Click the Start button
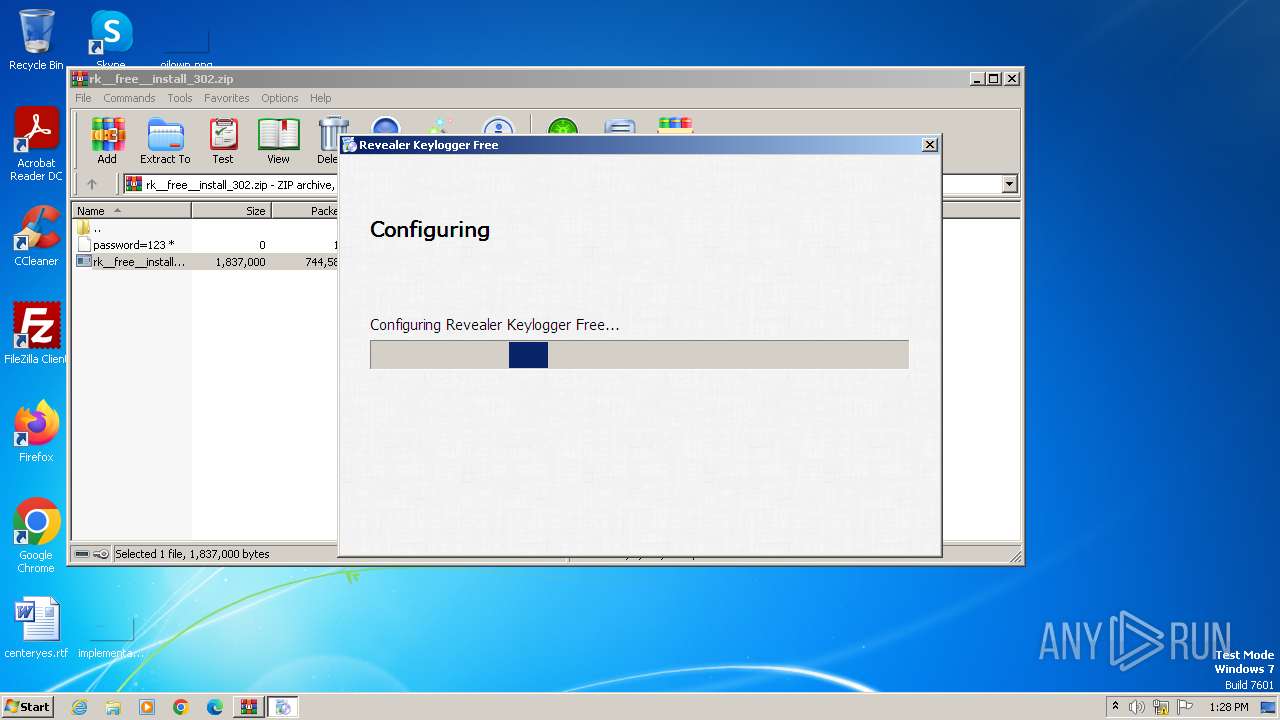This screenshot has width=1280, height=720. point(28,707)
